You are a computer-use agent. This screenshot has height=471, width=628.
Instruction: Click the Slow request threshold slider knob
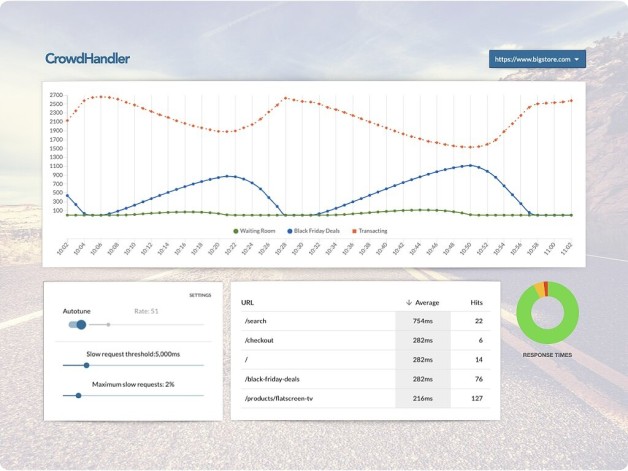[86, 365]
